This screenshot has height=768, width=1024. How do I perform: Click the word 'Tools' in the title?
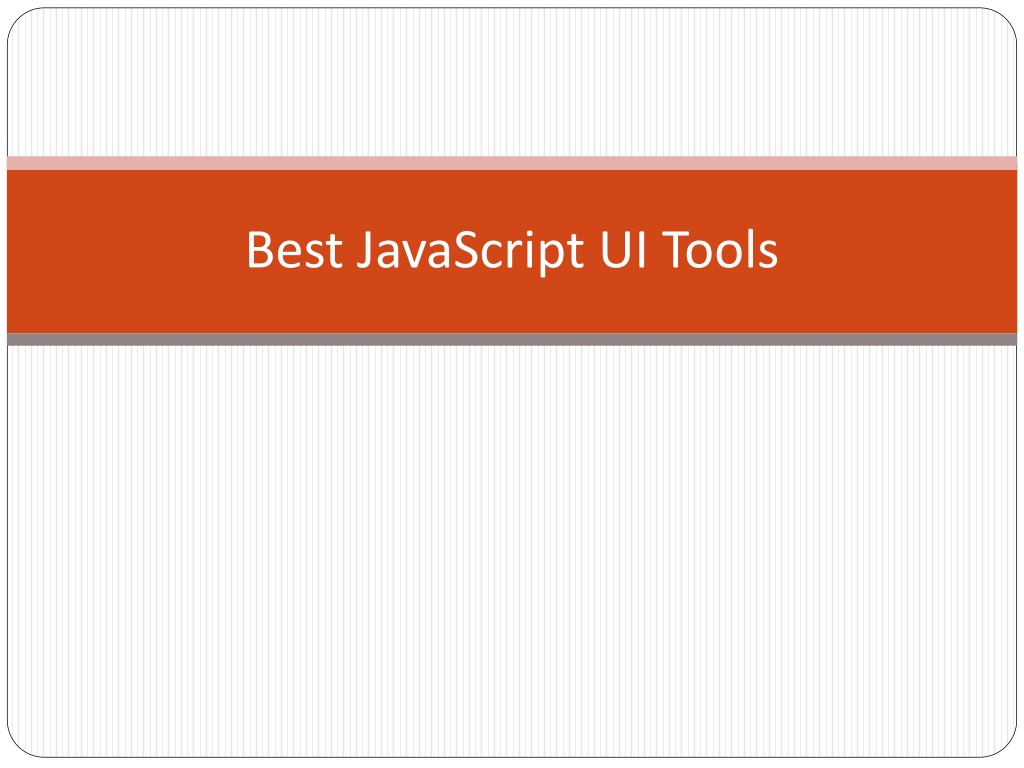[720, 249]
